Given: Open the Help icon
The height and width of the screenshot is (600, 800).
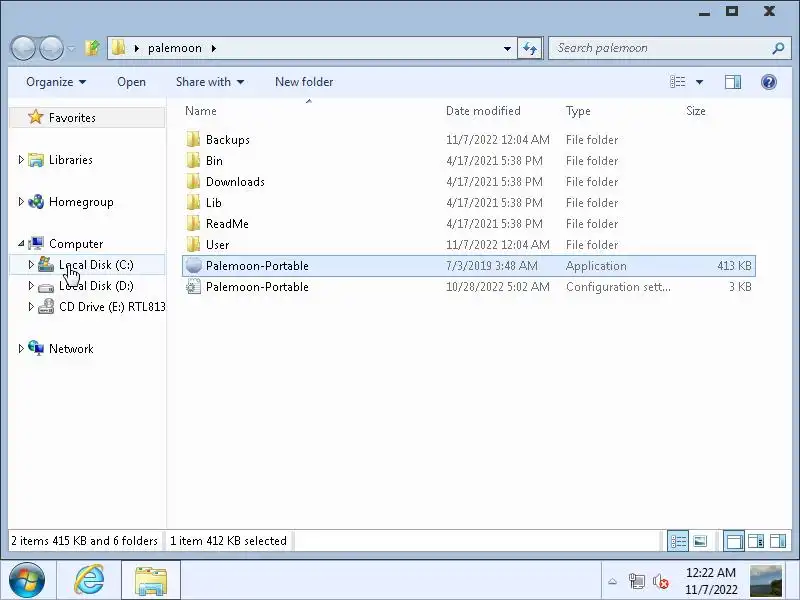Looking at the screenshot, I should (768, 82).
